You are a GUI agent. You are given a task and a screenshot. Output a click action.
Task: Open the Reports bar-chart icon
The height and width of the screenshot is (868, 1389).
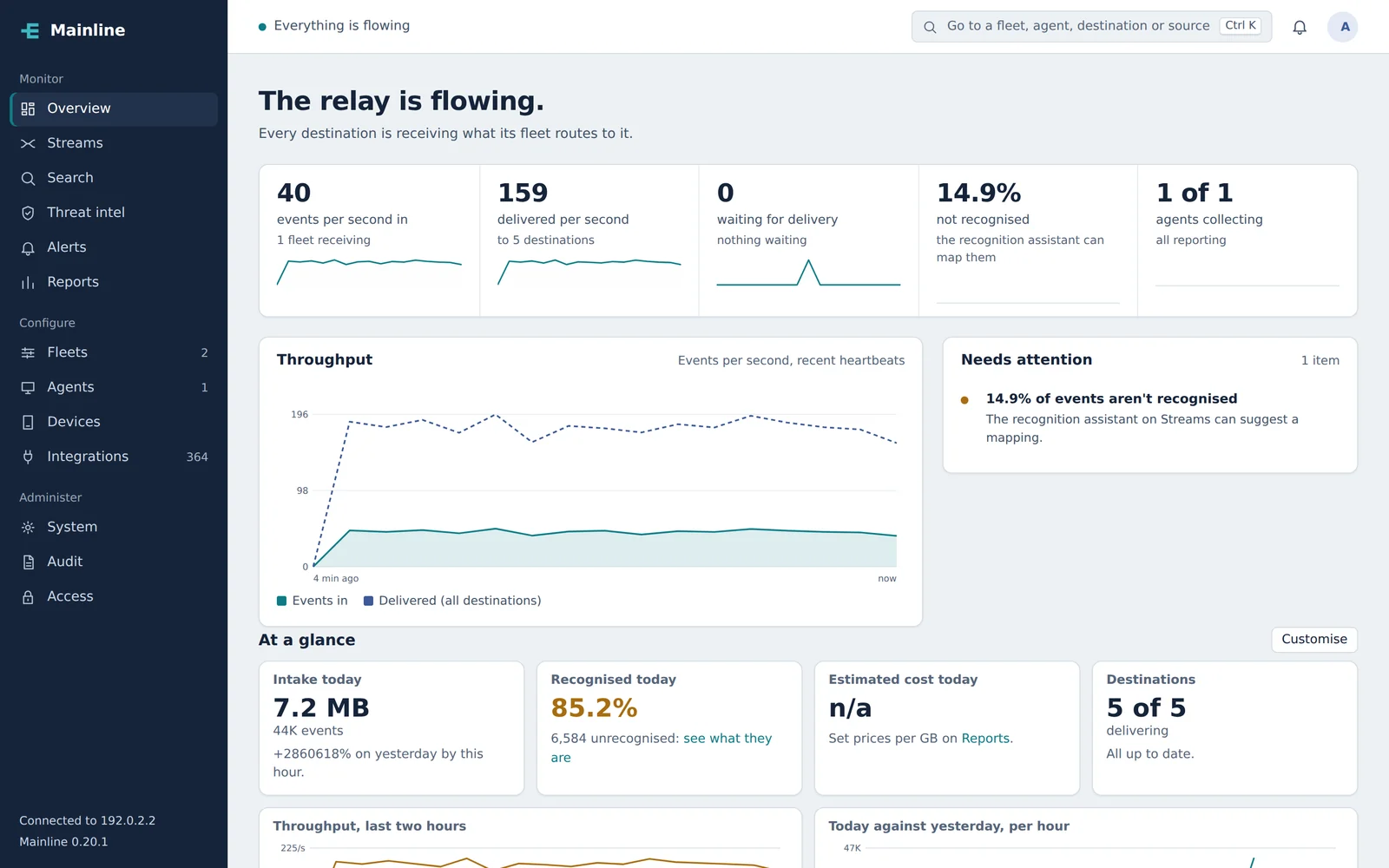pyautogui.click(x=28, y=282)
